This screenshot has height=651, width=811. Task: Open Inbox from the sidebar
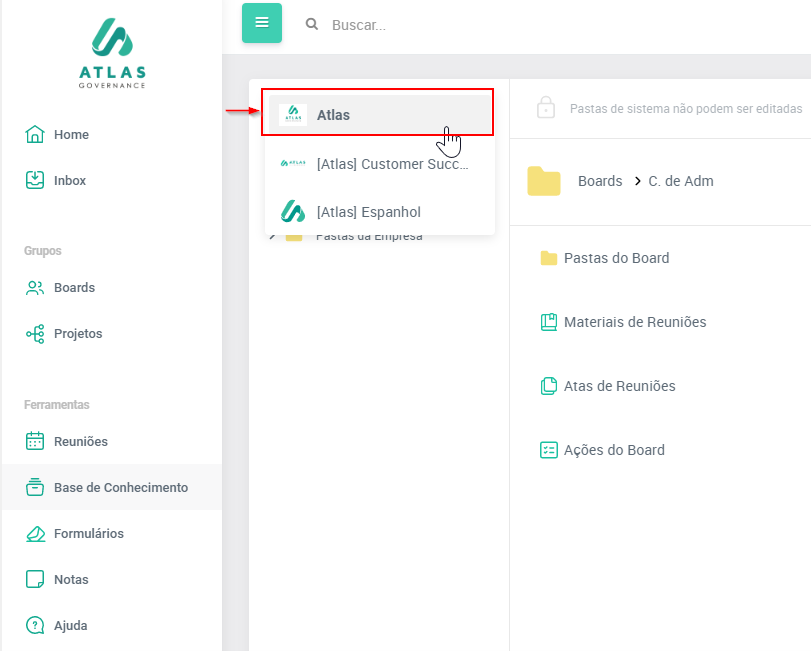click(70, 181)
